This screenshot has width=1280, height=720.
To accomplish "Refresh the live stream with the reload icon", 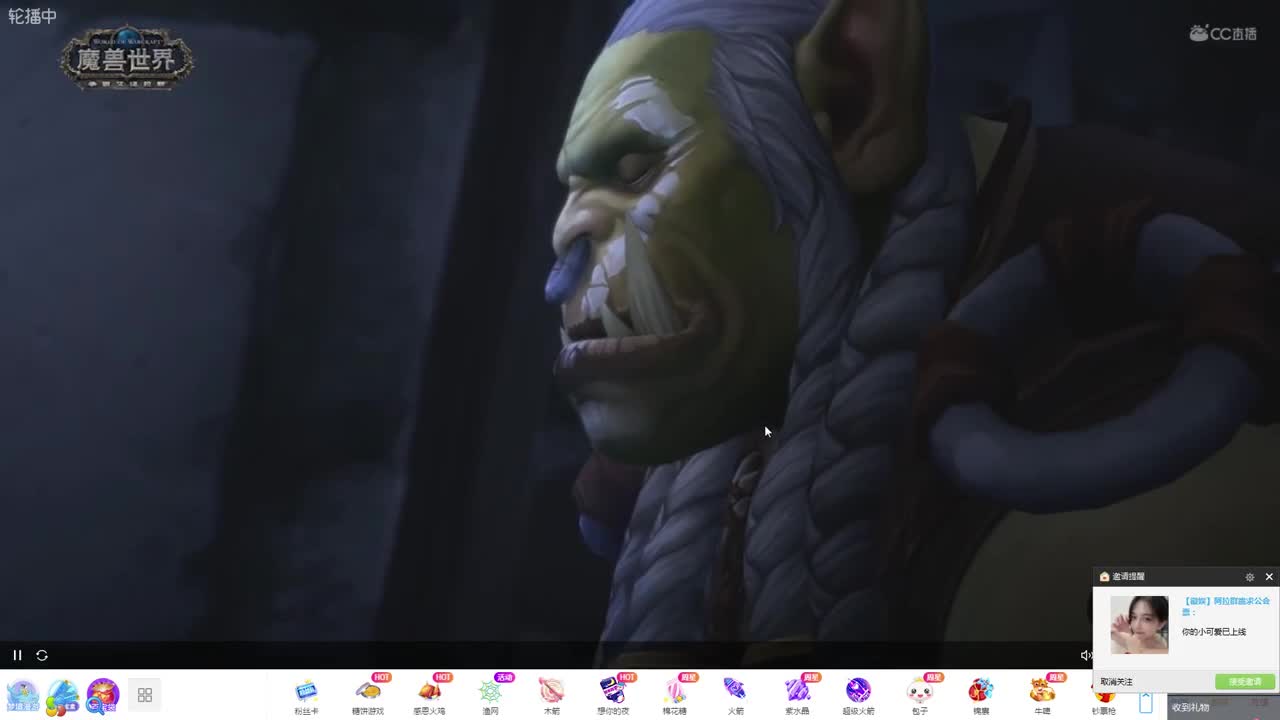I will point(42,655).
